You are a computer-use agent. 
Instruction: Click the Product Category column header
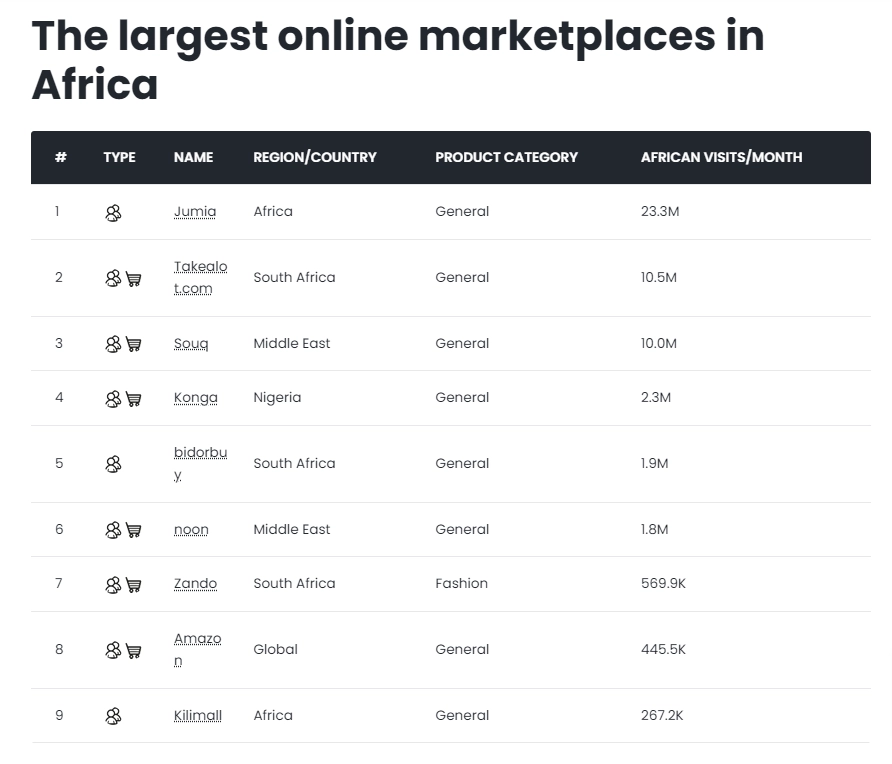(506, 158)
